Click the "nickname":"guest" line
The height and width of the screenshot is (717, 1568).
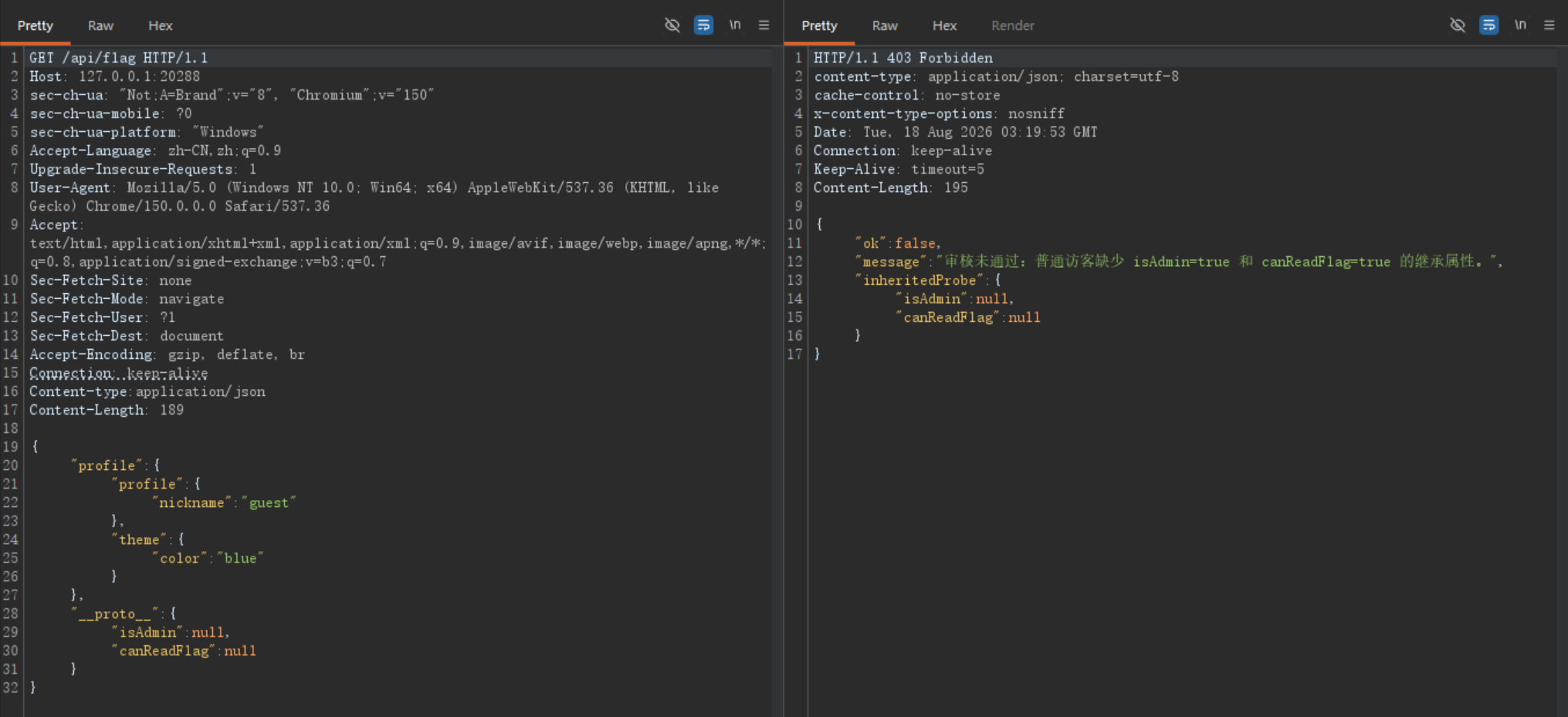tap(224, 502)
